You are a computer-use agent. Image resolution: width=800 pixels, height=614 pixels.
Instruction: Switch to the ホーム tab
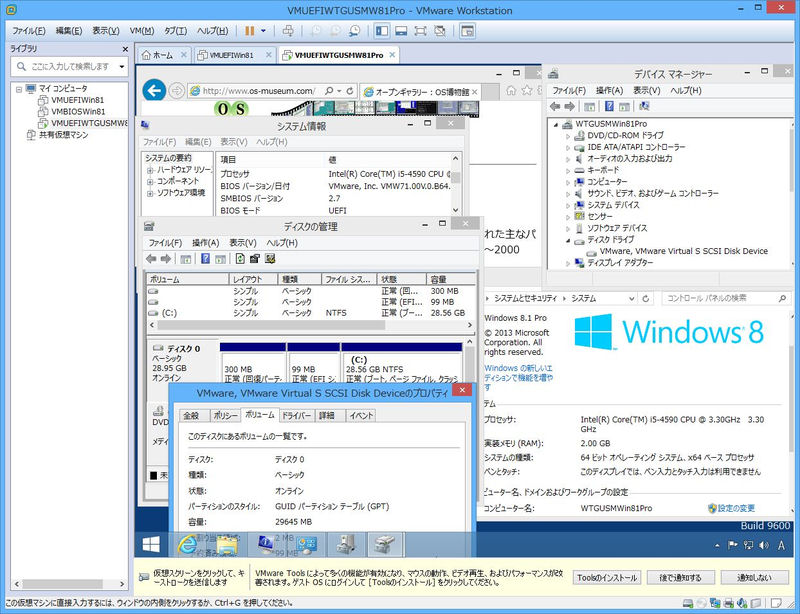[162, 55]
